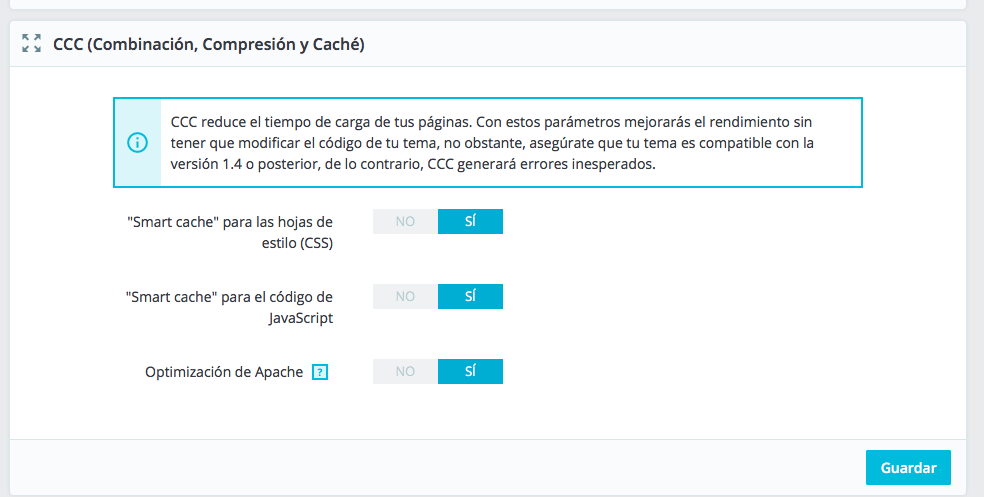This screenshot has height=497, width=984.
Task: Click the notice's first line about CCC load time
Action: [490, 121]
